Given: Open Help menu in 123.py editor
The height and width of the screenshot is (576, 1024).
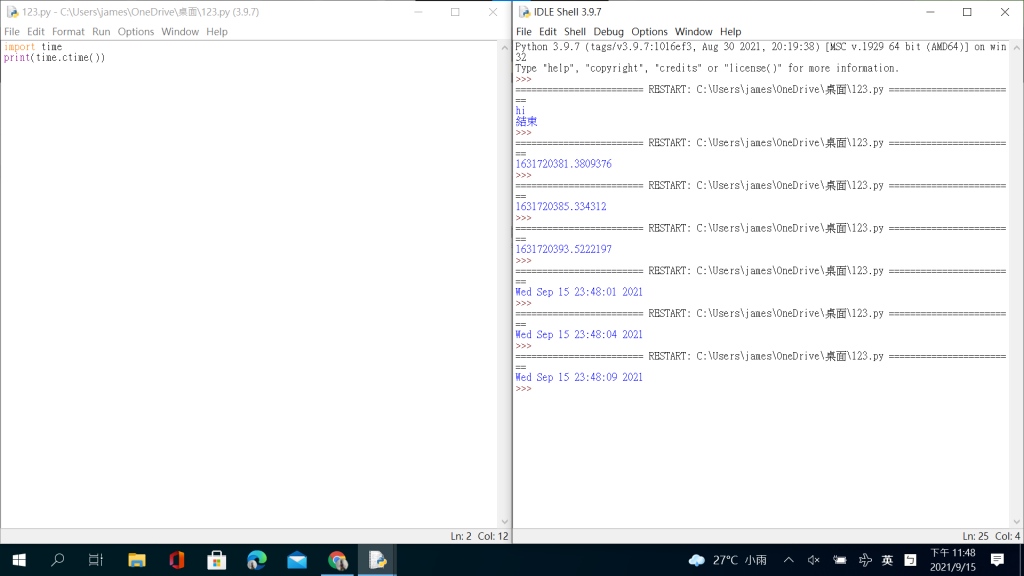Looking at the screenshot, I should click(217, 31).
